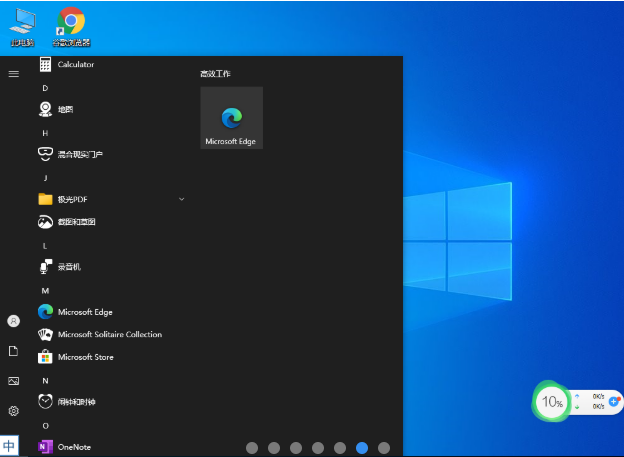Click the letter L section header
Image resolution: width=624 pixels, height=457 pixels.
coord(45,246)
